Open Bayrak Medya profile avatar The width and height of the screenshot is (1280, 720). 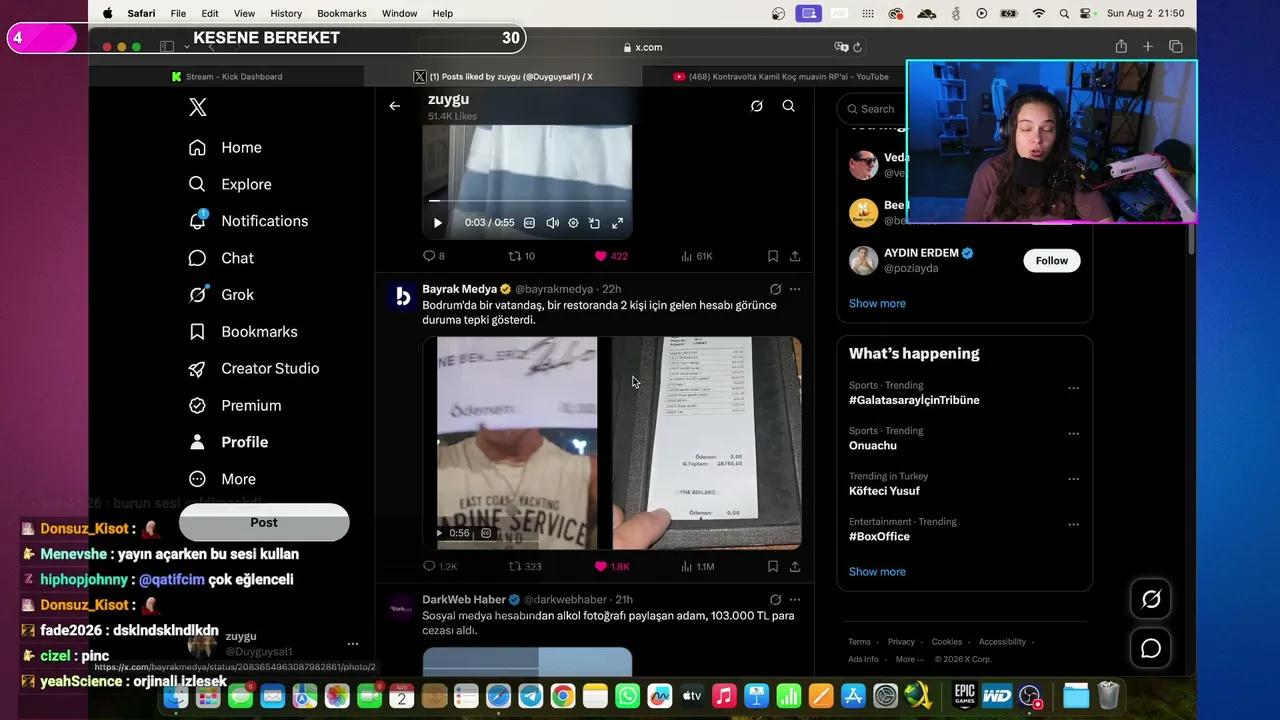tap(402, 296)
